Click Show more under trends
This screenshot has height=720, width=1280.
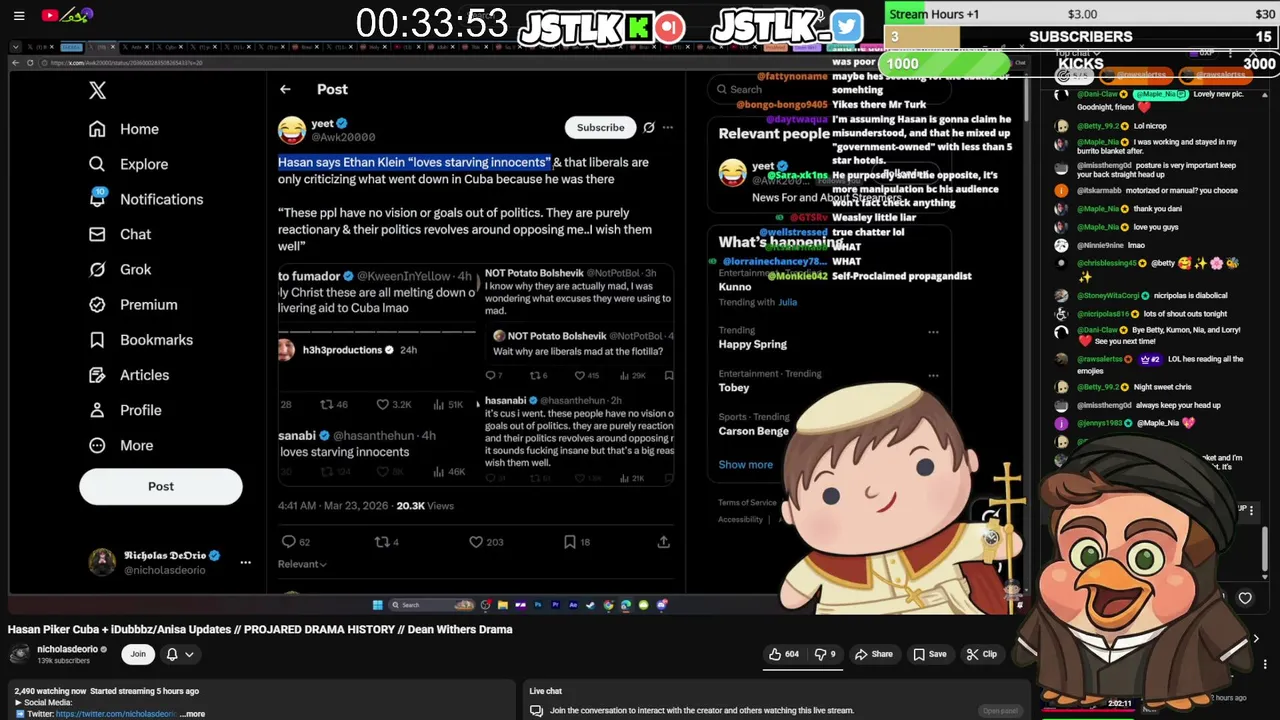745,464
